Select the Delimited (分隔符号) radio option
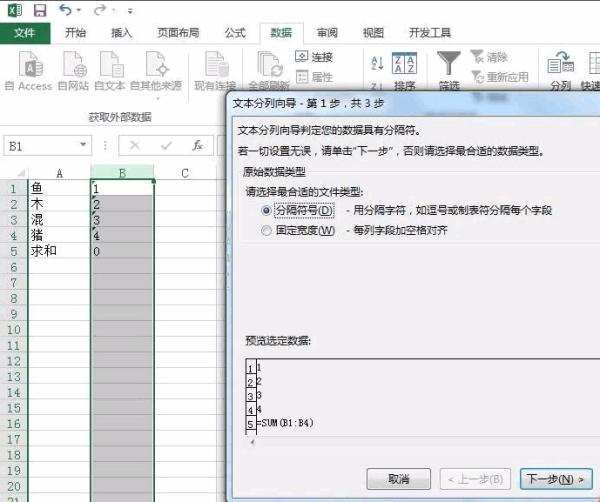This screenshot has height=502, width=600. tap(266, 211)
